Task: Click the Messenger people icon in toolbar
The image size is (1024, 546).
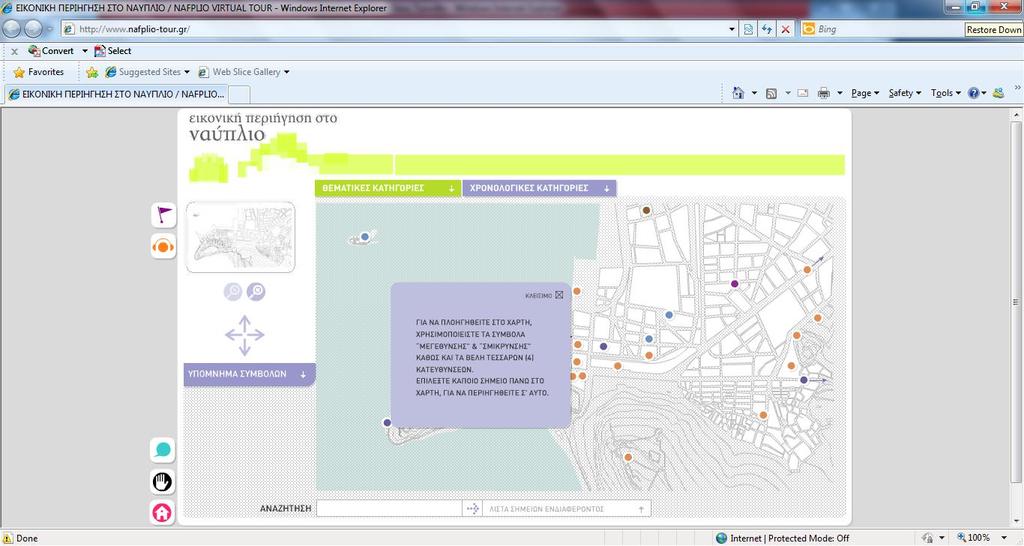Action: click(x=998, y=93)
